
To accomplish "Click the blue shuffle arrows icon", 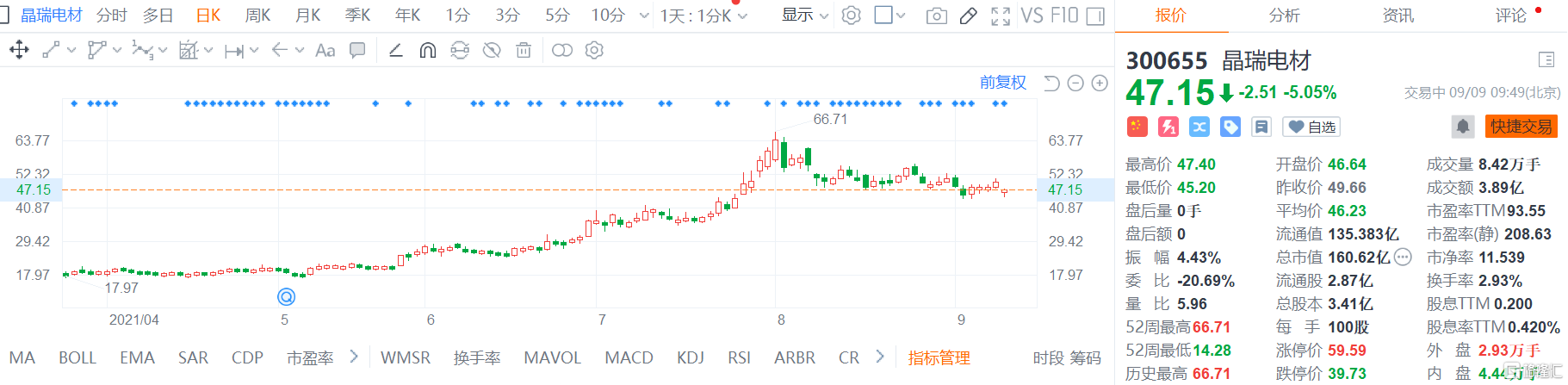I will [x=1199, y=127].
